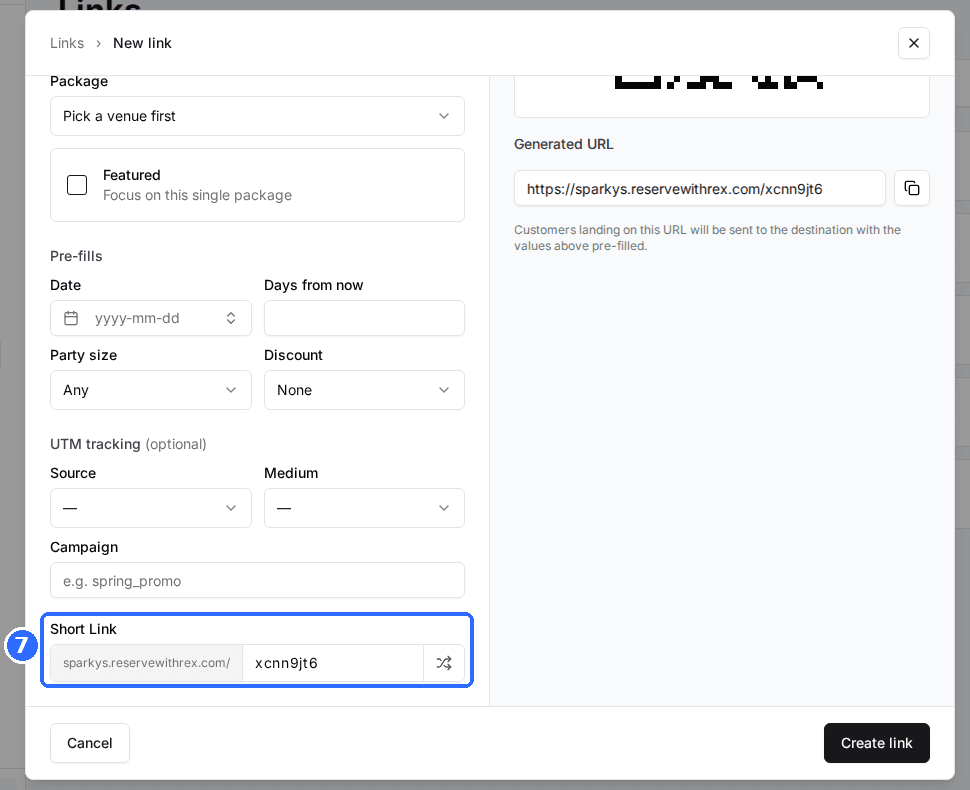
Task: Focus the Campaign input field
Action: coord(257,580)
